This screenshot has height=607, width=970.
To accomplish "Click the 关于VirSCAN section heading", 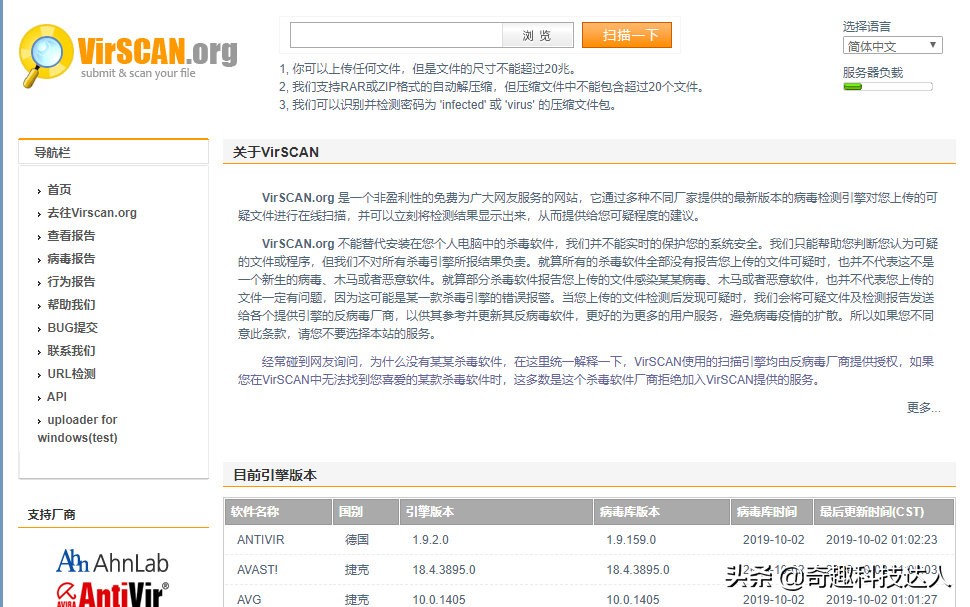I will click(276, 152).
